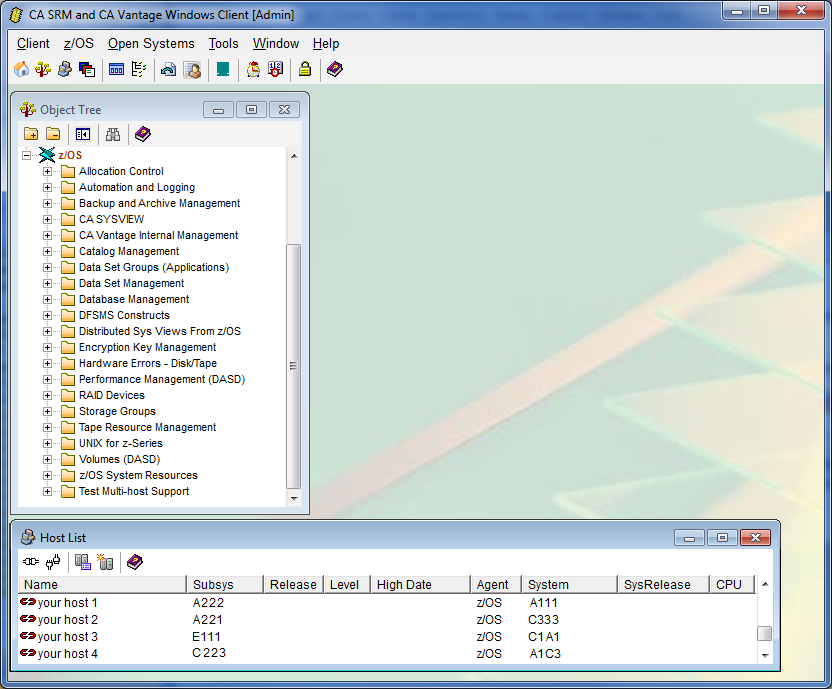Expand the Volumes (DASD) tree node
This screenshot has width=832, height=689.
48,459
